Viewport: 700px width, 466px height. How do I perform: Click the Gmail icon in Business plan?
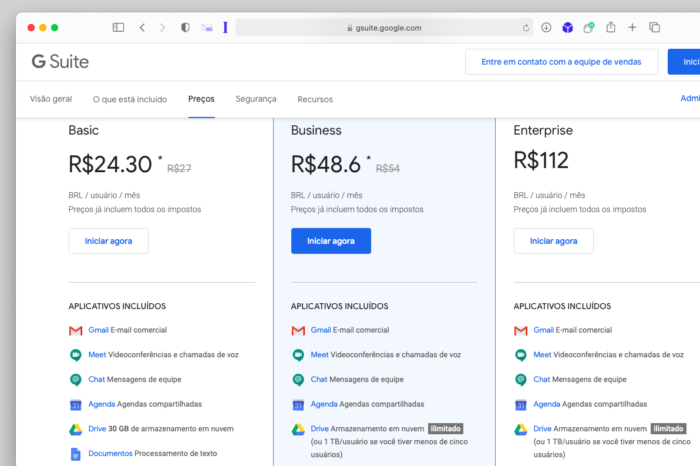[298, 330]
